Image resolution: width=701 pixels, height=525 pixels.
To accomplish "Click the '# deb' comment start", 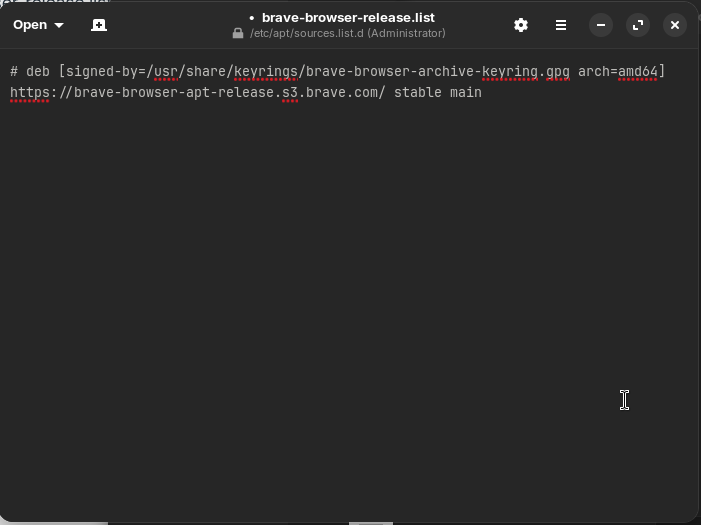I will click(30, 72).
